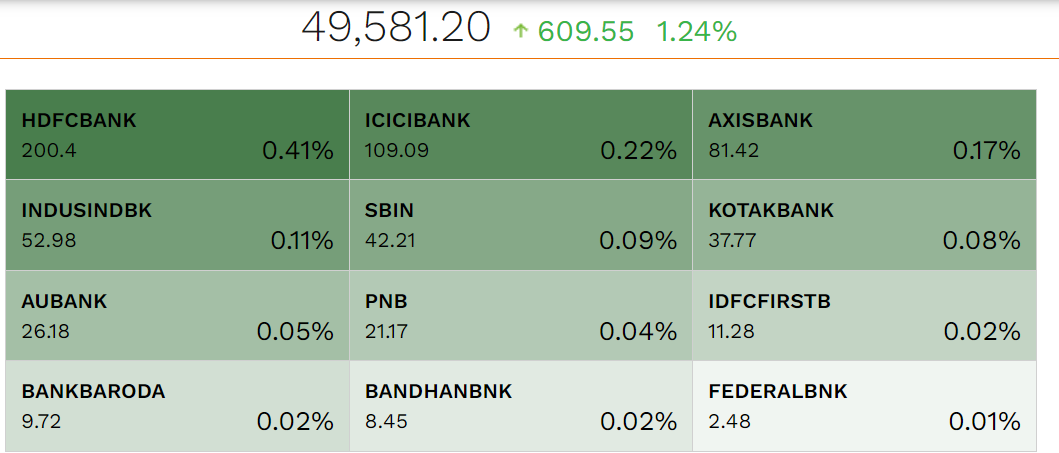The width and height of the screenshot is (1059, 453).
Task: Click the 0.22% value in ICICIBANK tile
Action: [x=639, y=151]
